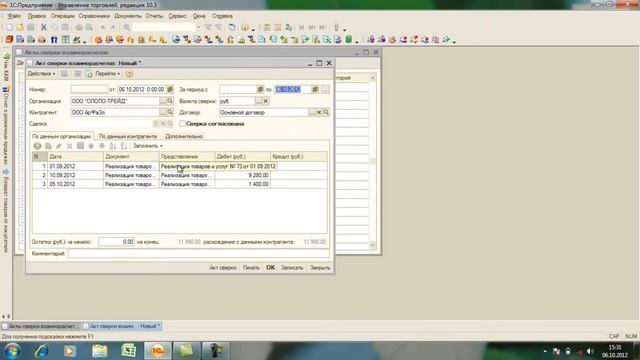Clear the Договор field with the X icon

pos(319,112)
